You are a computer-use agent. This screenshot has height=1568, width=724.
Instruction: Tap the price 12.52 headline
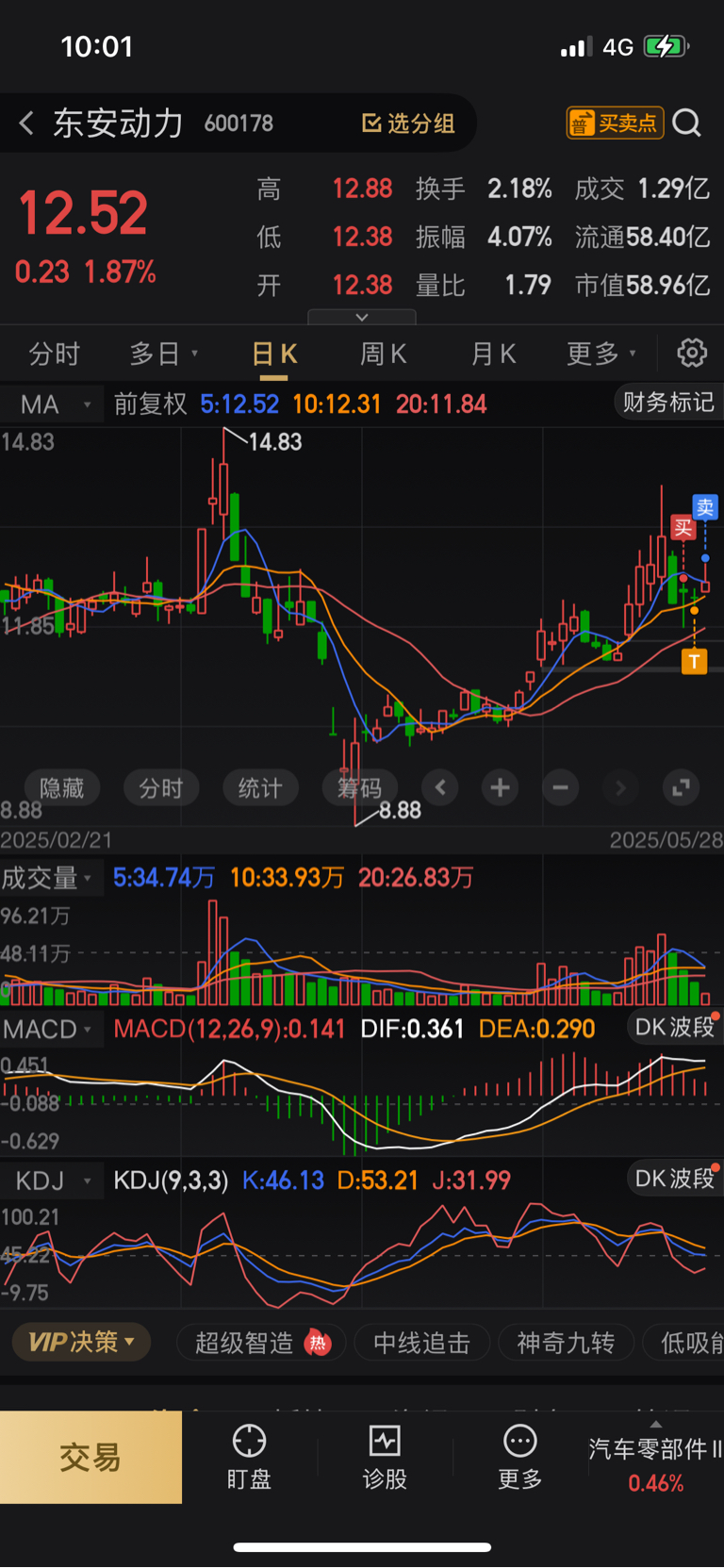83,213
